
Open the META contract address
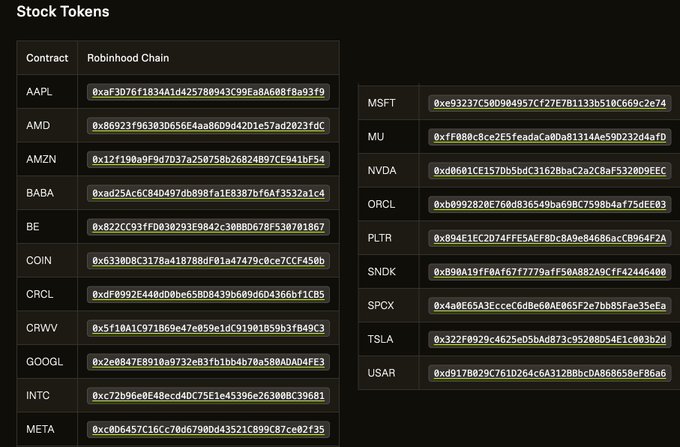(x=208, y=430)
